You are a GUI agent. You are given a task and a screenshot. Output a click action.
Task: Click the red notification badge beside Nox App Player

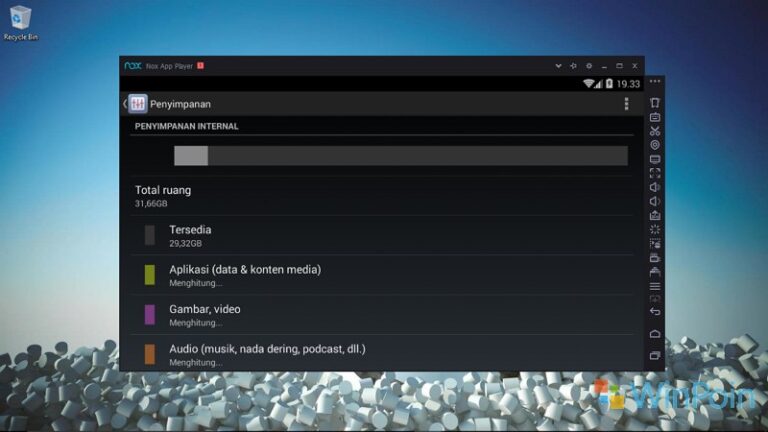tap(200, 66)
